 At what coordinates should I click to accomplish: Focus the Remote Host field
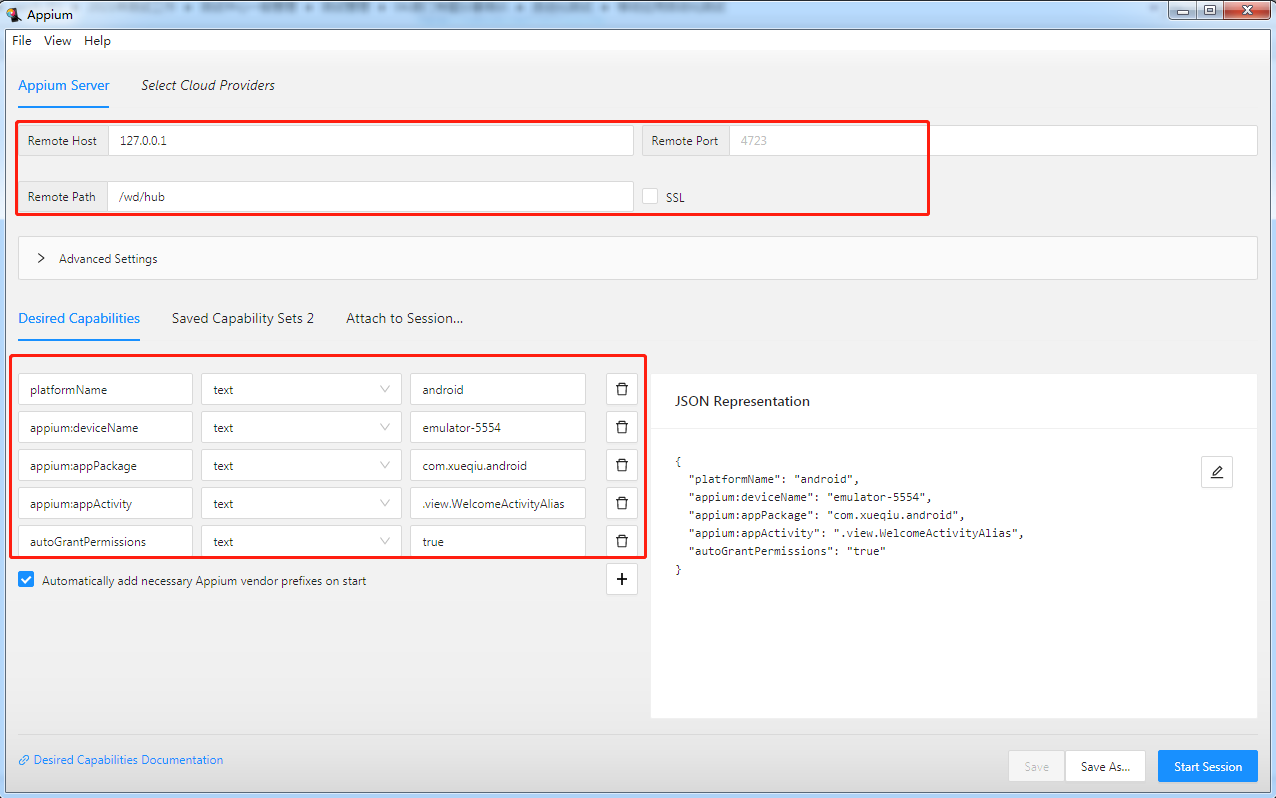(370, 141)
